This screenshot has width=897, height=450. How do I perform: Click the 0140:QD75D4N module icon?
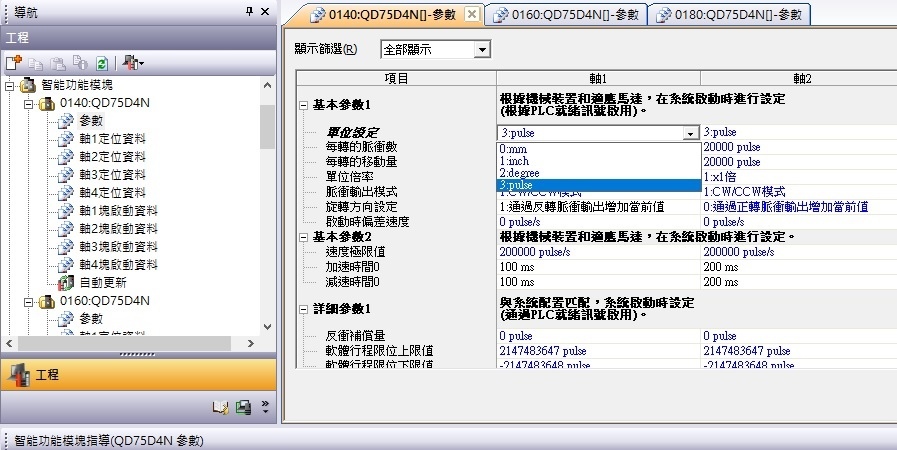46,103
